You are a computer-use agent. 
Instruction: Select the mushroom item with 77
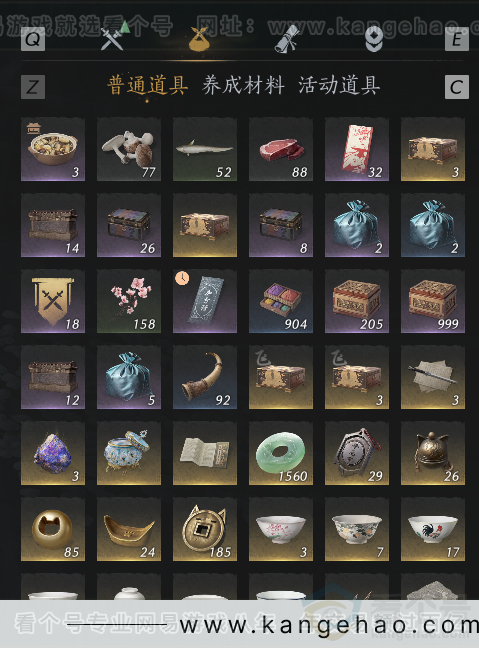pyautogui.click(x=129, y=149)
